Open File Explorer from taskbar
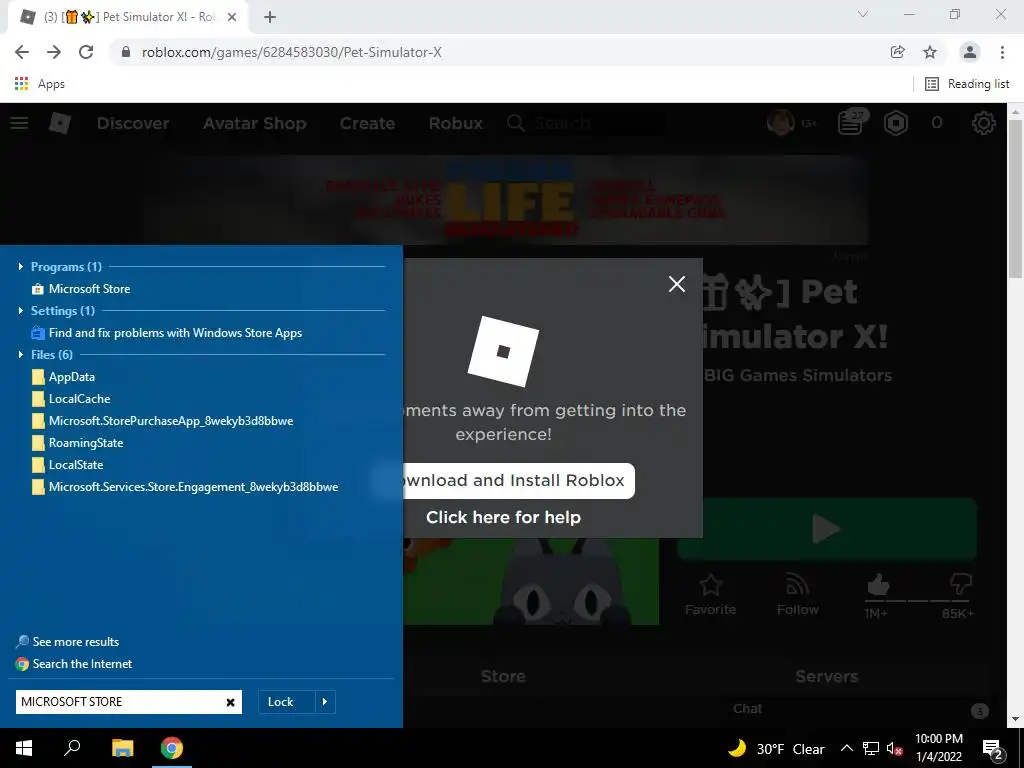Image resolution: width=1024 pixels, height=768 pixels. tap(122, 748)
